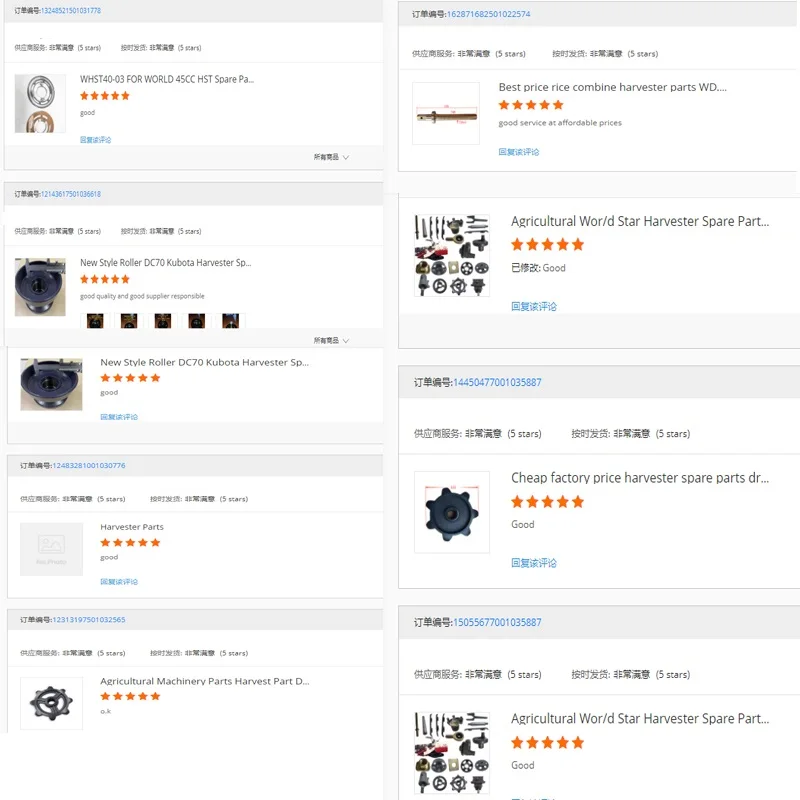This screenshot has width=800, height=800.
Task: Click the 'No Photo' placeholder for Harvester Parts
Action: click(x=51, y=548)
